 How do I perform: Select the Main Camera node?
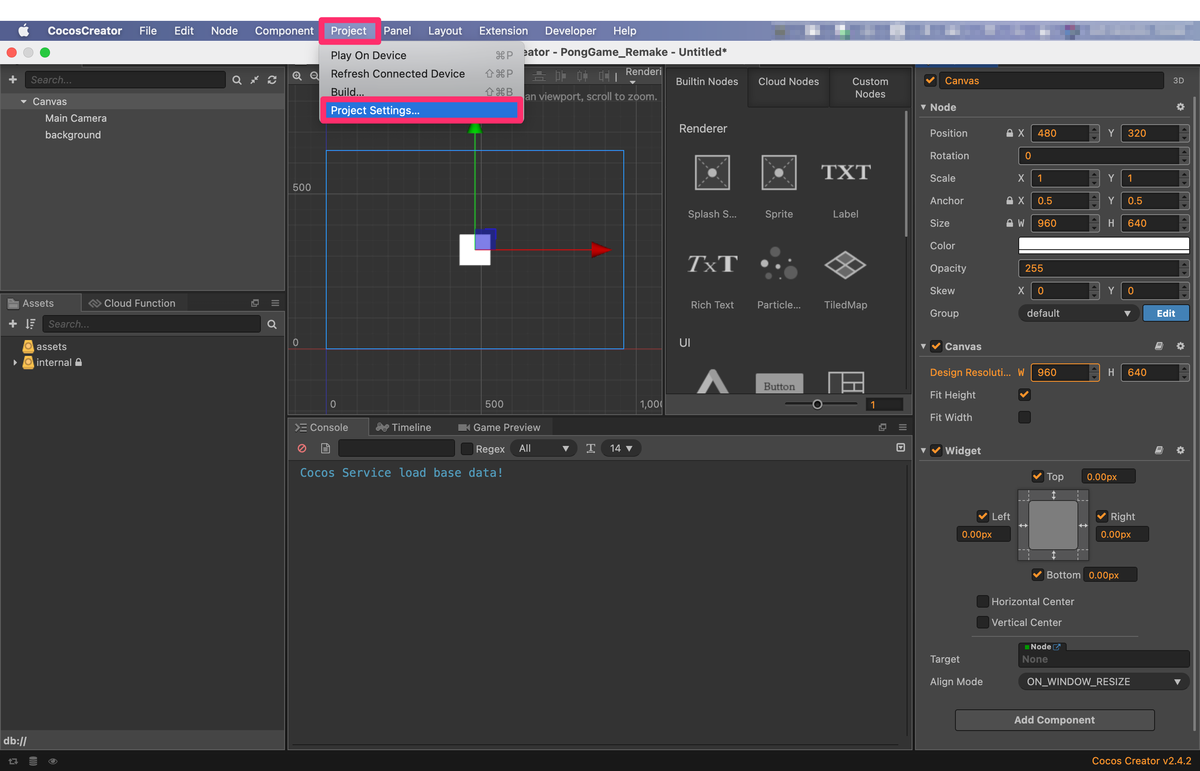point(76,118)
